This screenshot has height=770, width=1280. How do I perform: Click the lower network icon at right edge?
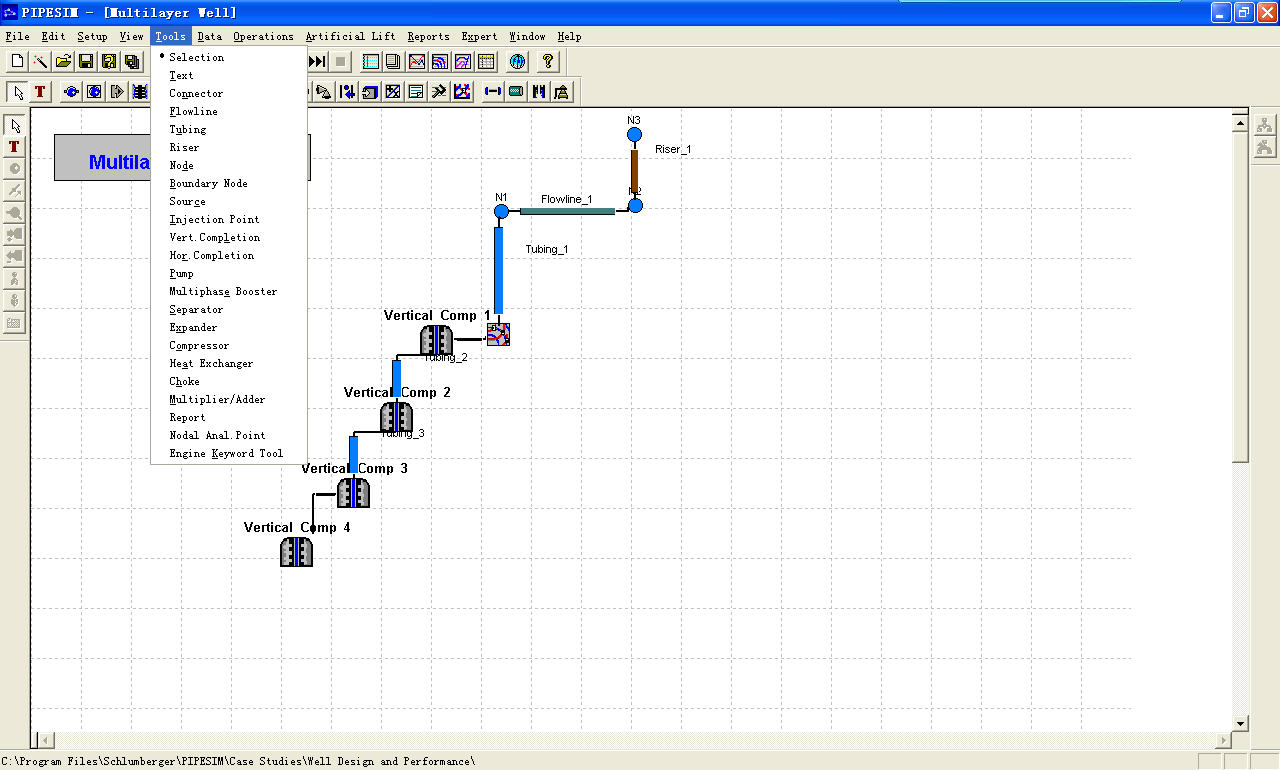(x=1265, y=147)
